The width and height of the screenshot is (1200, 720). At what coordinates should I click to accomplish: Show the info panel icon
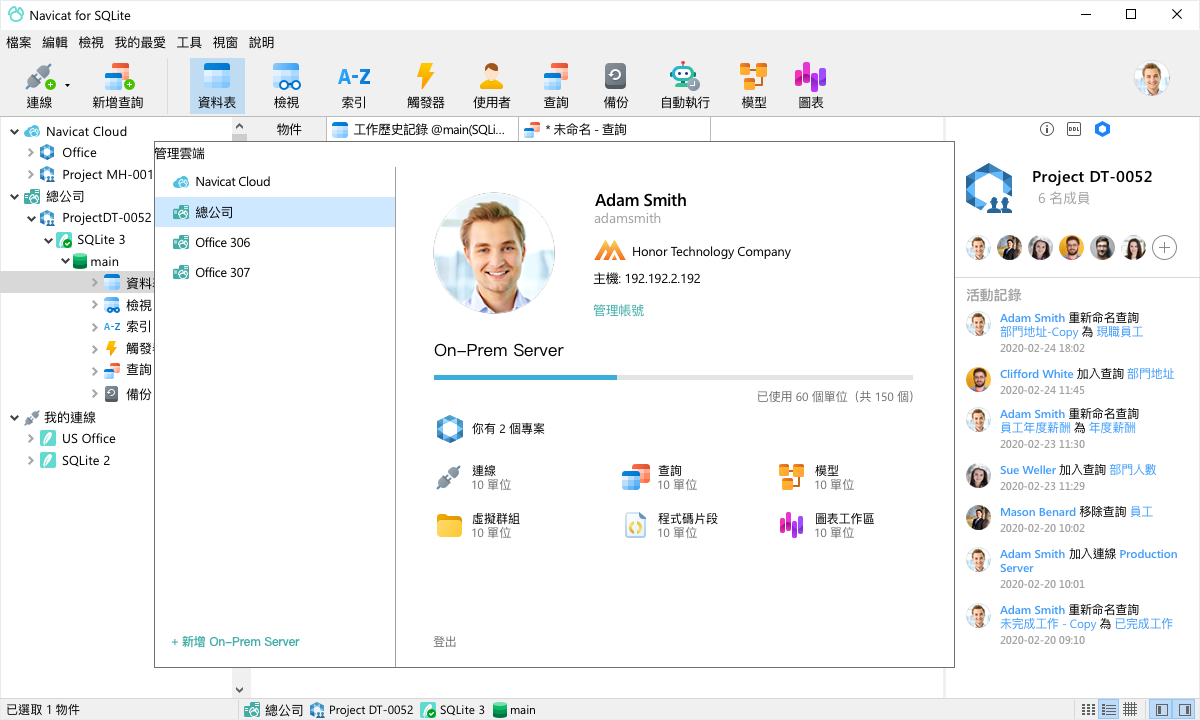tap(1047, 129)
